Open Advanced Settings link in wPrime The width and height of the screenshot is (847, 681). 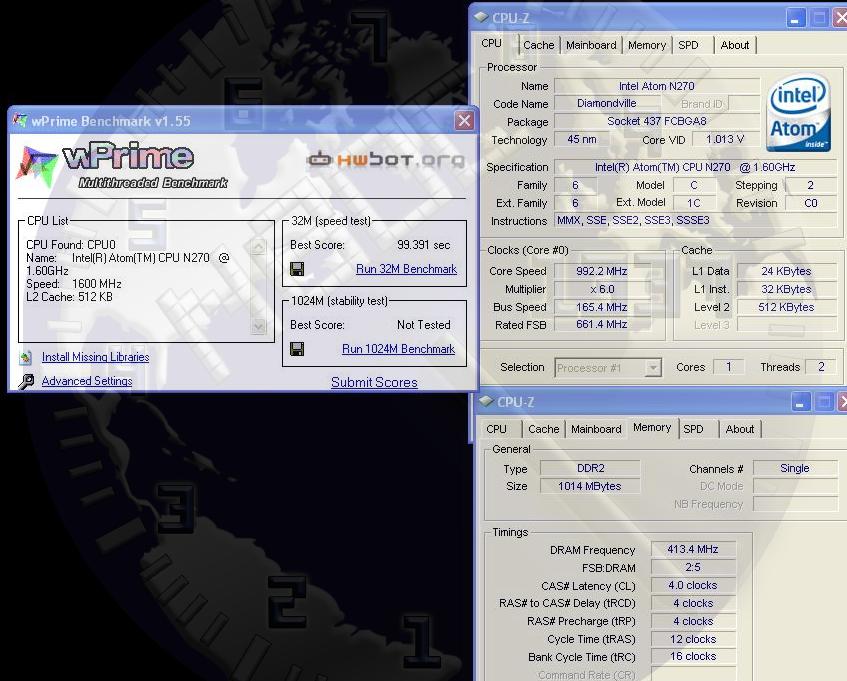click(x=87, y=381)
